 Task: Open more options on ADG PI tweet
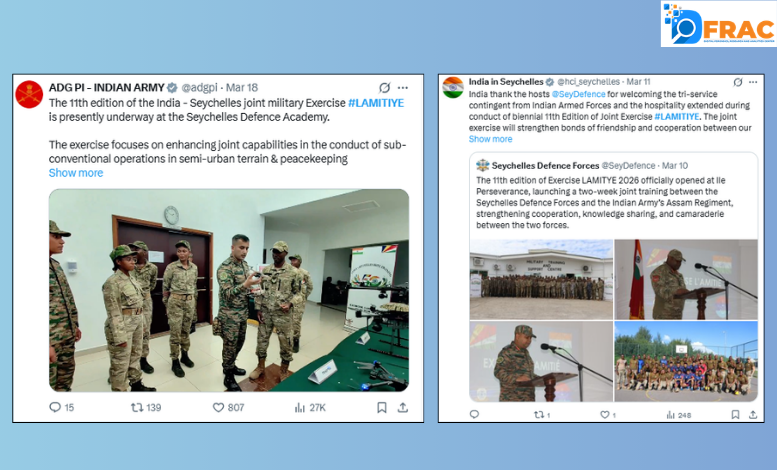pos(403,88)
